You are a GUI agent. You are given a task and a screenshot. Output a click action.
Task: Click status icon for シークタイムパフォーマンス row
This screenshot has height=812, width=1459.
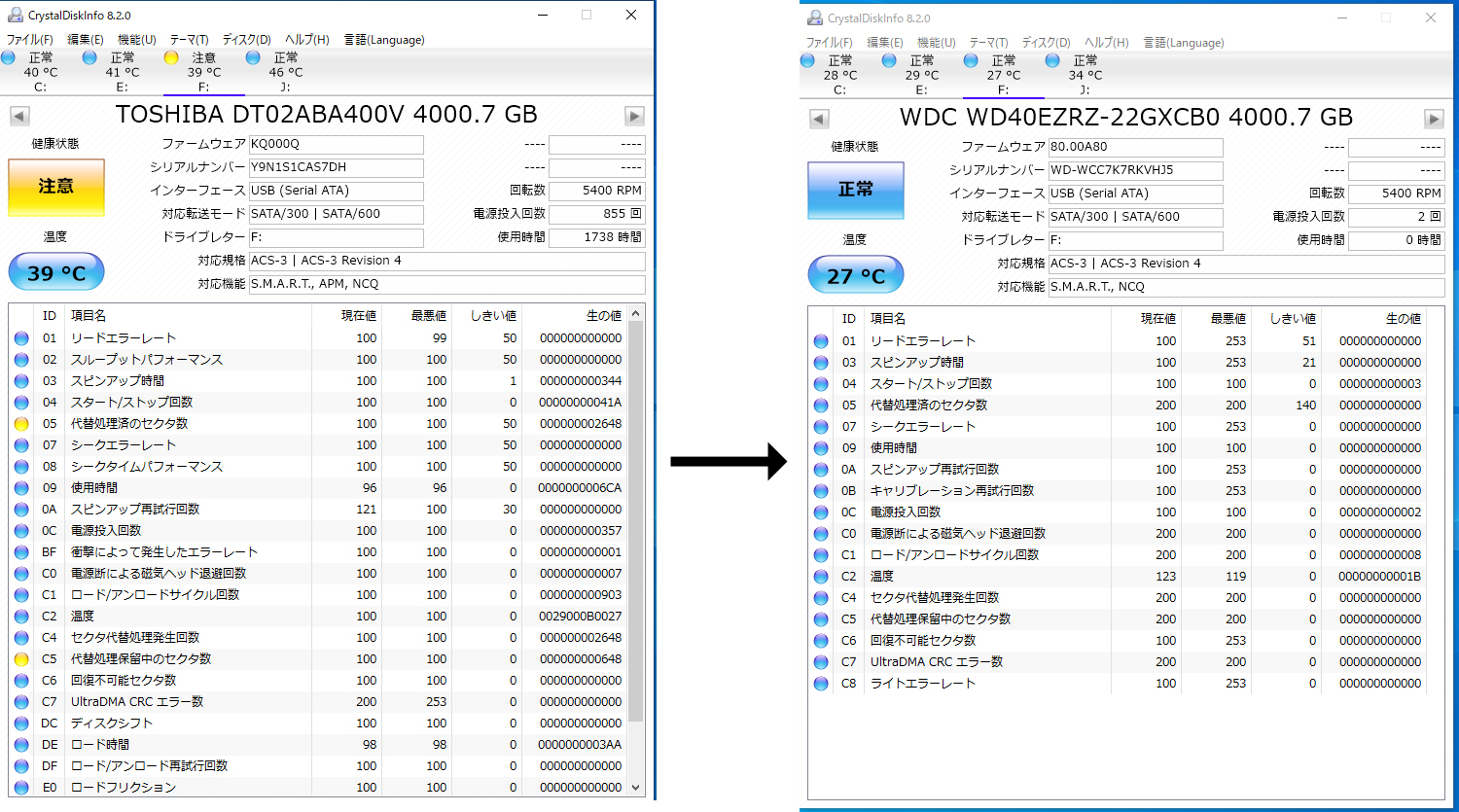coord(21,467)
